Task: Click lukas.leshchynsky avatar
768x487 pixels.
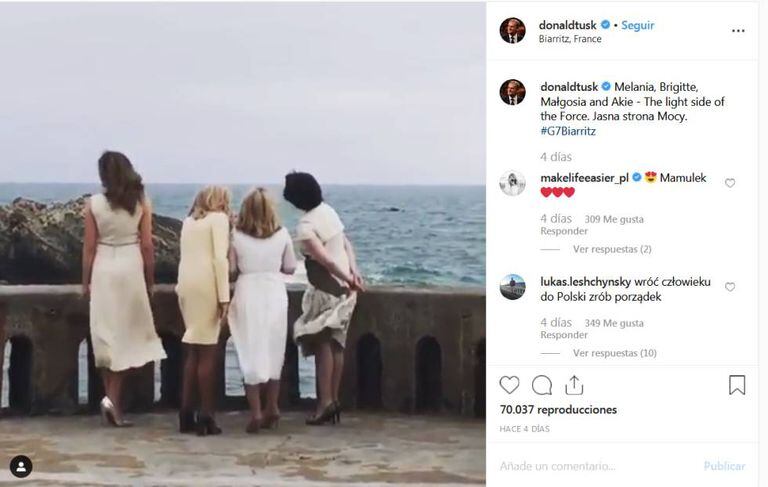Action: [x=512, y=287]
